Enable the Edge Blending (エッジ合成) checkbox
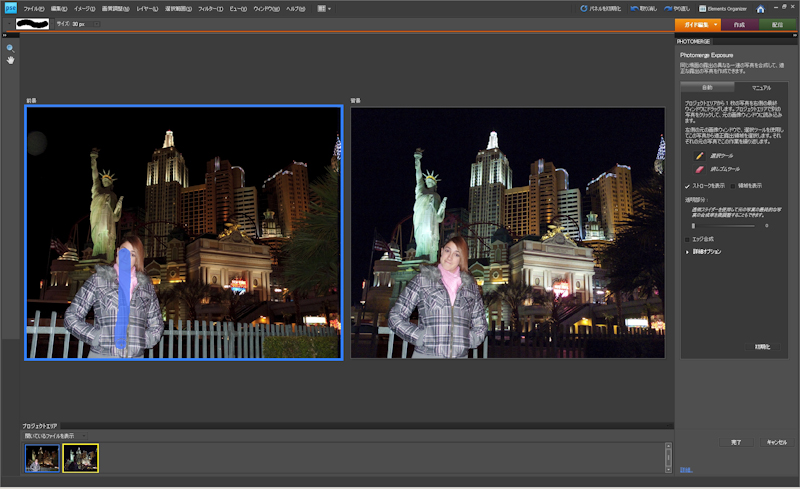 click(x=687, y=239)
